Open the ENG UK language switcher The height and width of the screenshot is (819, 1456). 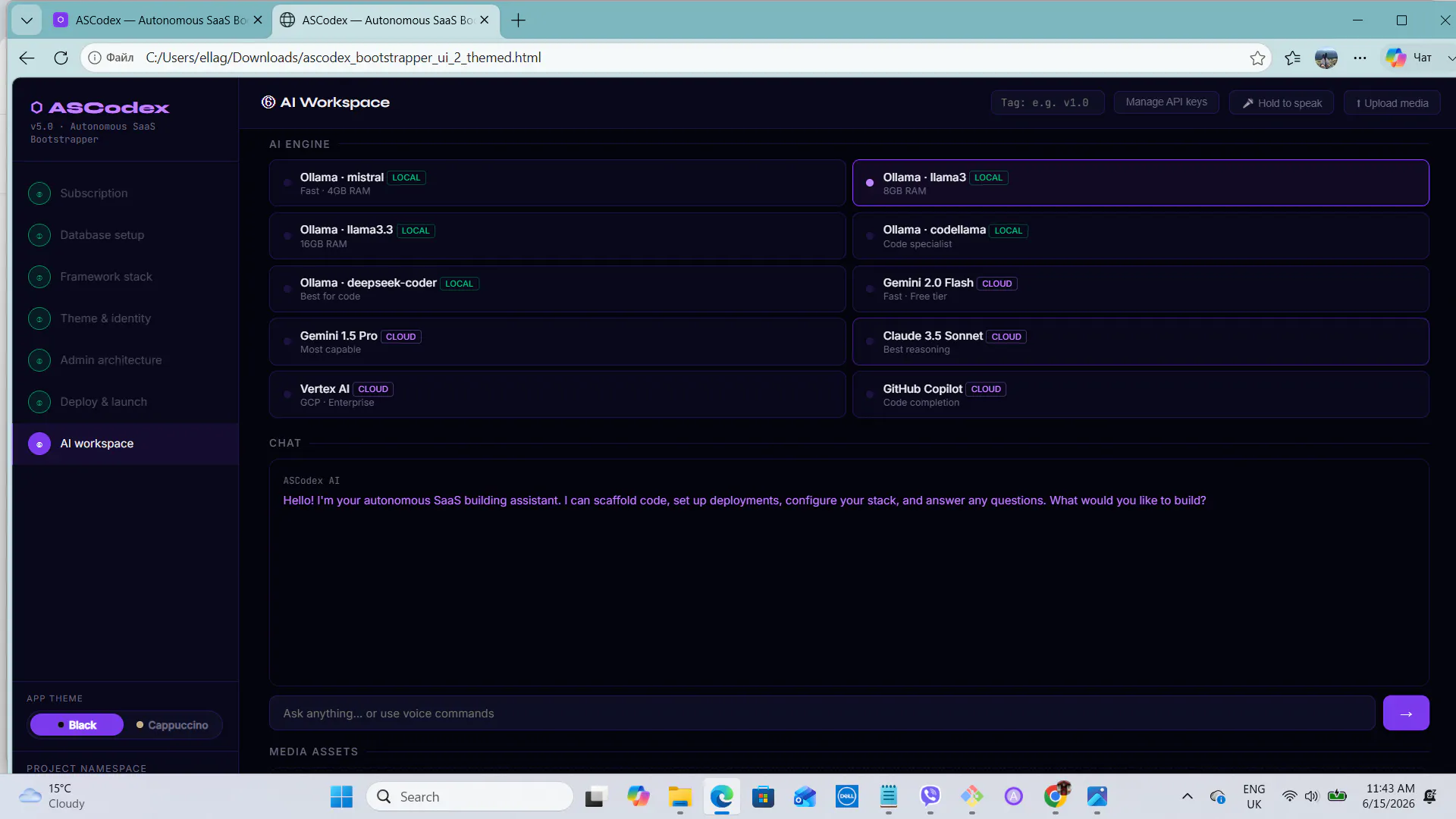point(1254,796)
